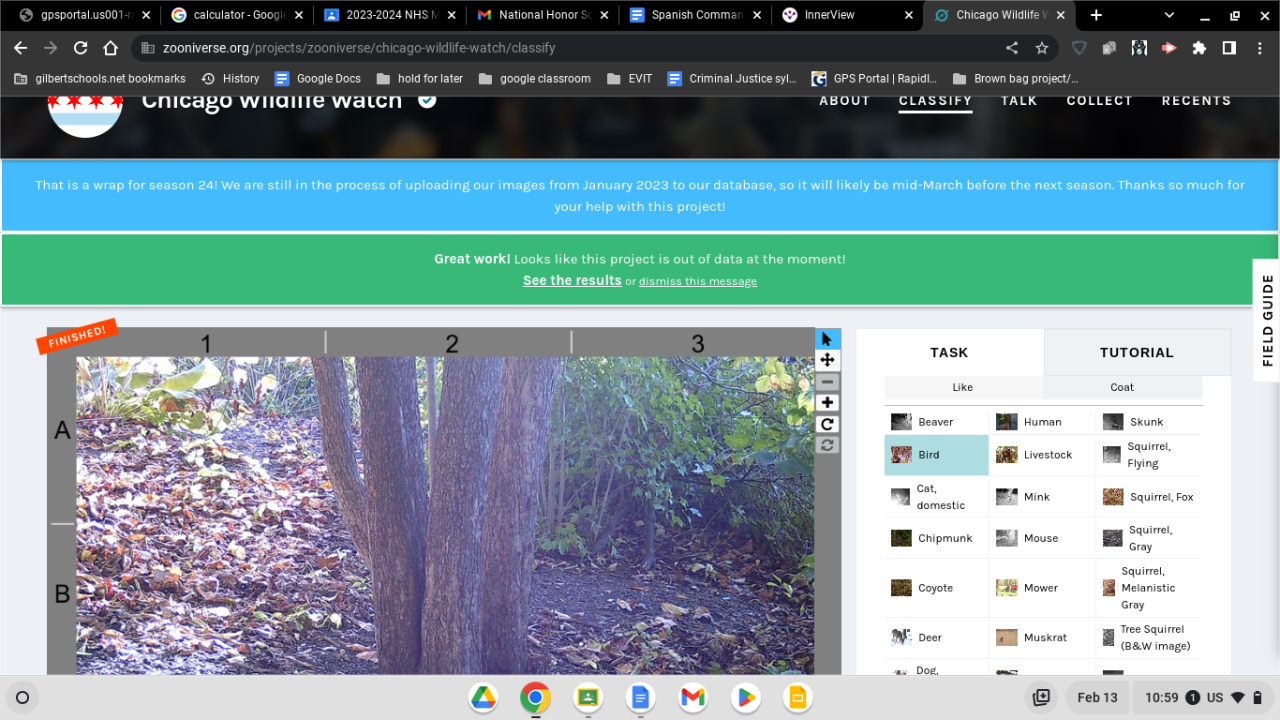This screenshot has height=720, width=1280.
Task: Choose Coyote in the species list
Action: [937, 588]
